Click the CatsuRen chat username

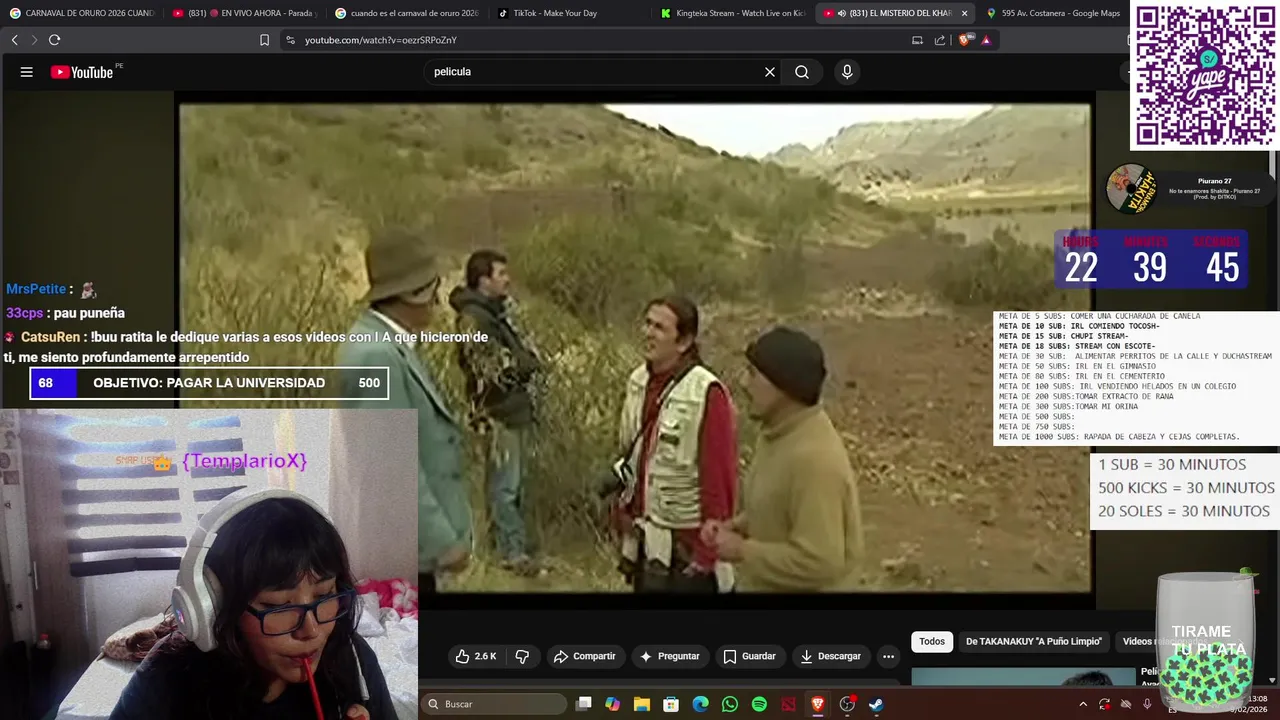pos(50,337)
